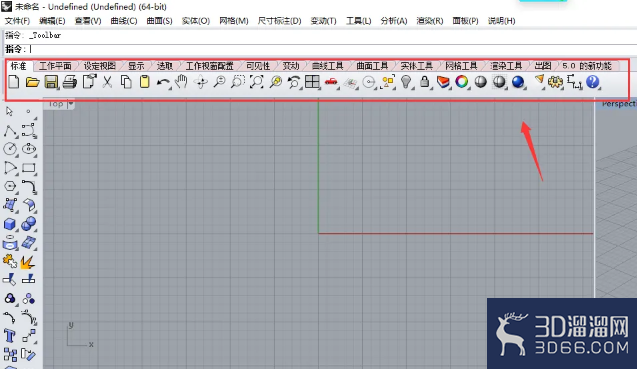637x369 pixels.
Task: Click the Set CPlane icon
Action: tap(350, 83)
